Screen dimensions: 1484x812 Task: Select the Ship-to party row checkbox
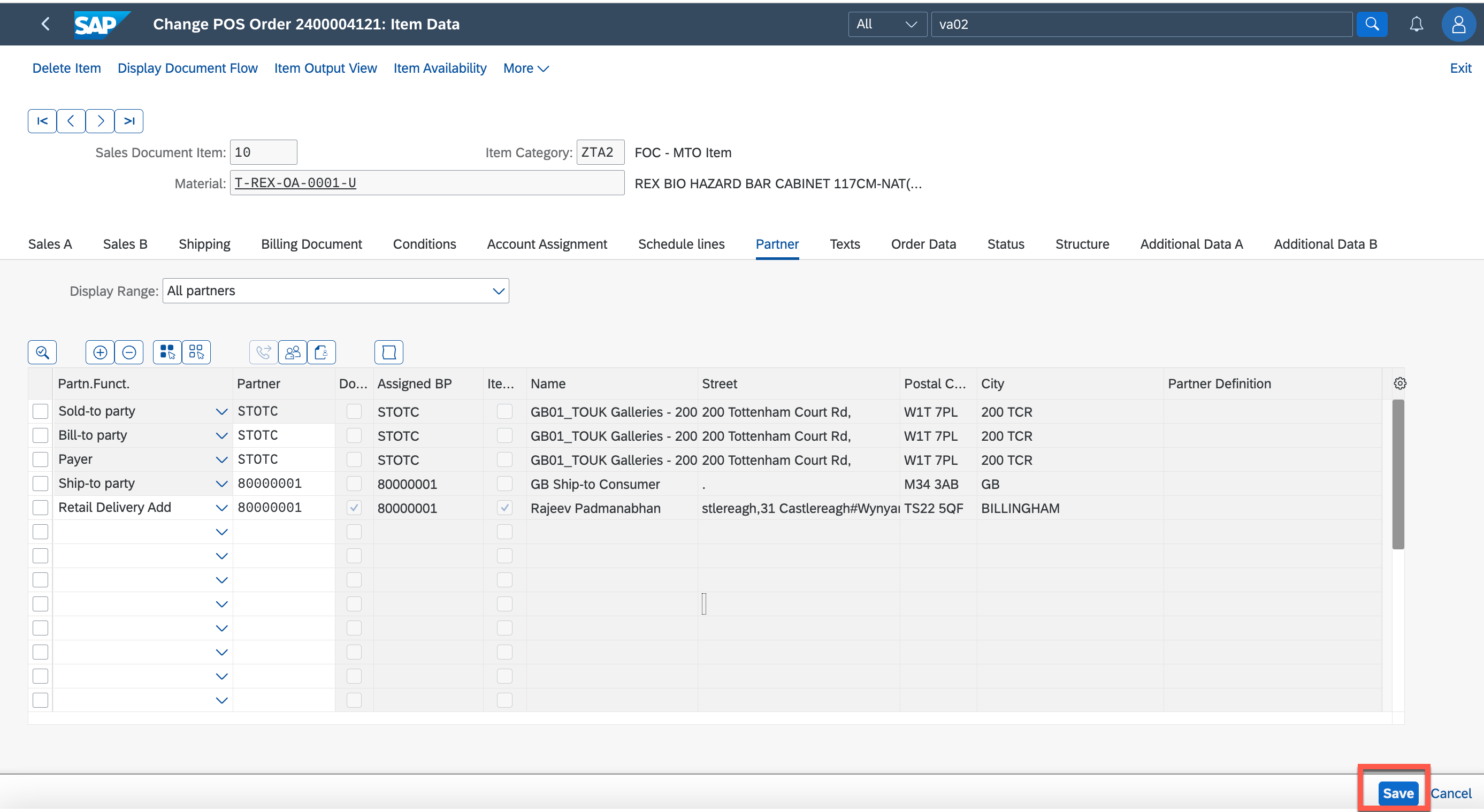click(x=40, y=483)
